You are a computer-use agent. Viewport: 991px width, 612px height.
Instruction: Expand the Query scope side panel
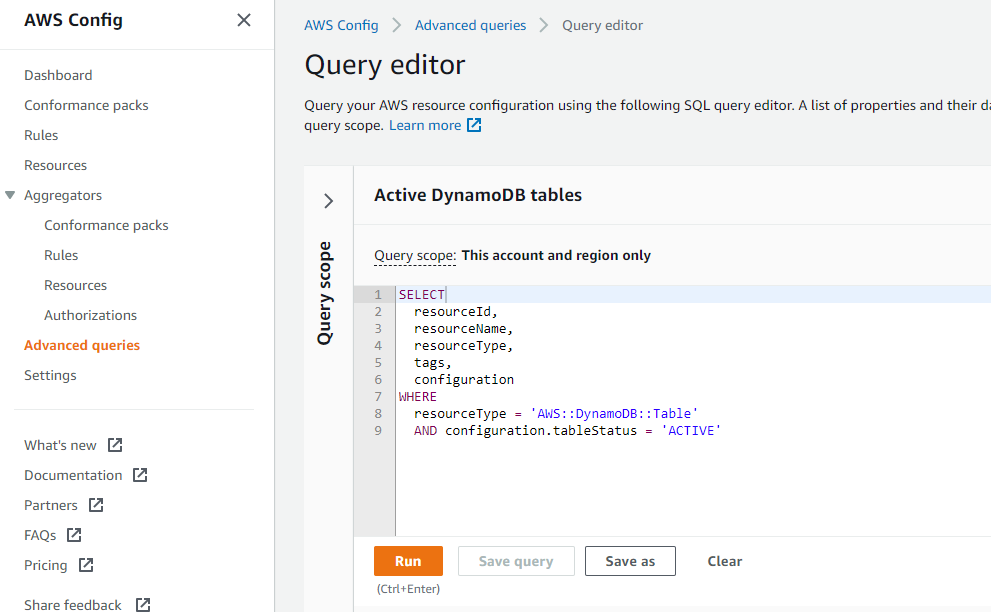[x=328, y=200]
